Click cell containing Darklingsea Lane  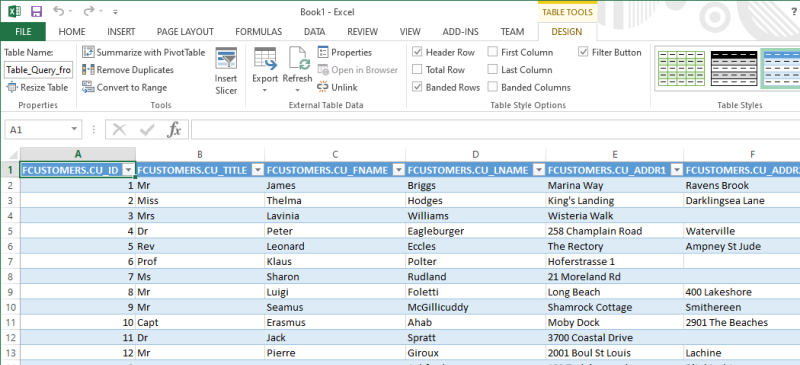pyautogui.click(x=742, y=201)
